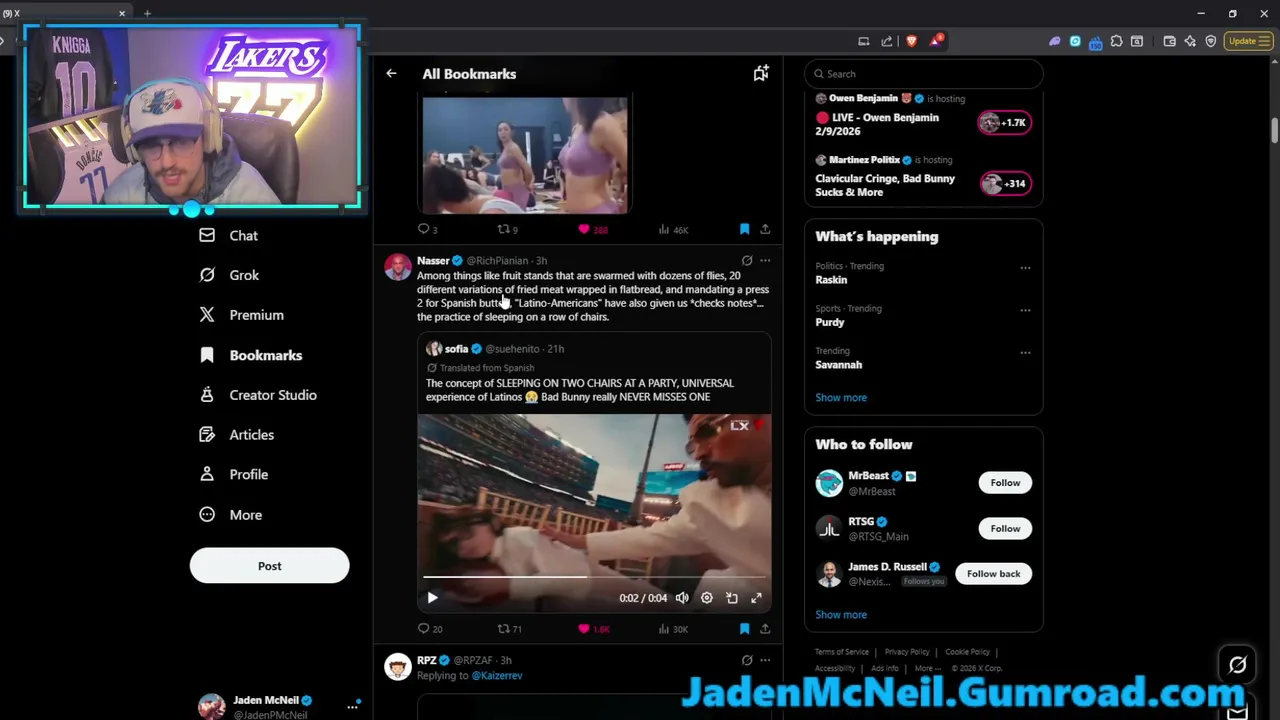Join the Owen Benjamin live space +1.7K
The image size is (1280, 720).
click(x=1004, y=123)
